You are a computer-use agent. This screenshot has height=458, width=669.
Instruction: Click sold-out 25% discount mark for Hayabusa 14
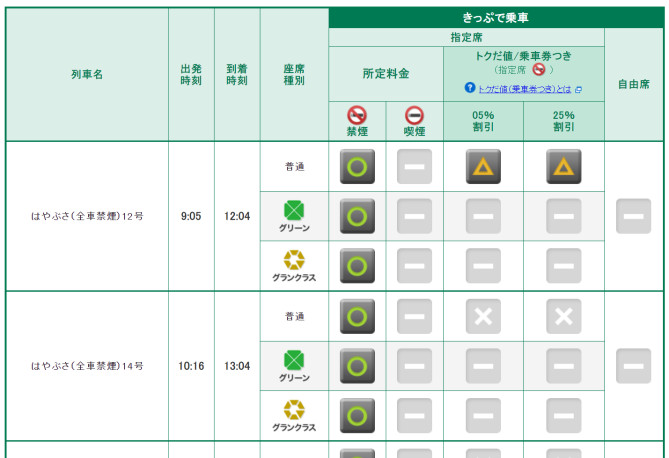(x=564, y=316)
